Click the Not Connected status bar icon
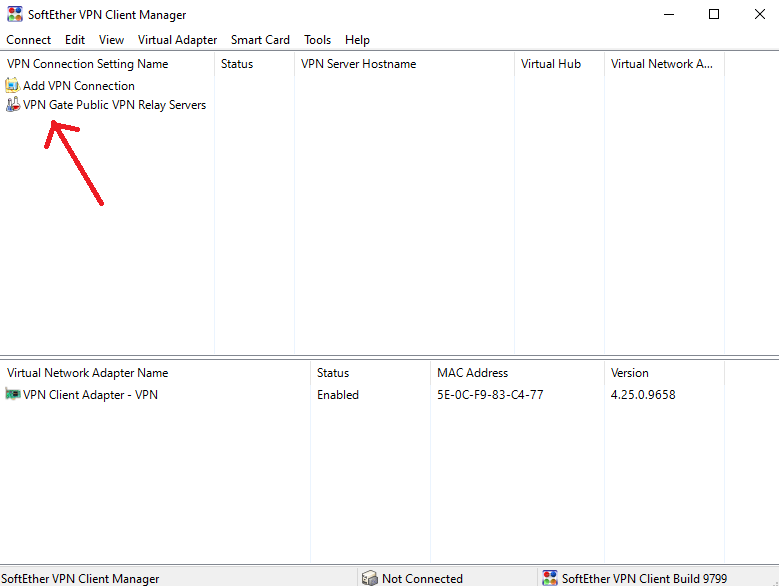 tap(370, 578)
